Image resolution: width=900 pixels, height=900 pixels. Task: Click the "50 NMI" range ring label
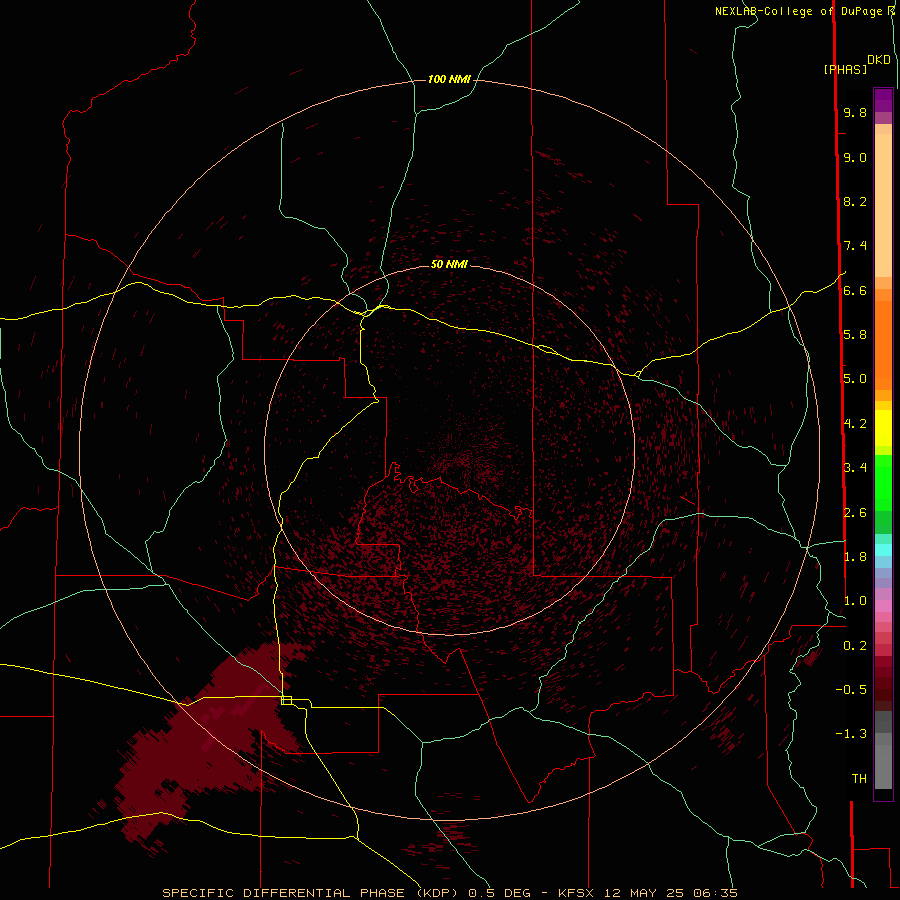pyautogui.click(x=449, y=264)
